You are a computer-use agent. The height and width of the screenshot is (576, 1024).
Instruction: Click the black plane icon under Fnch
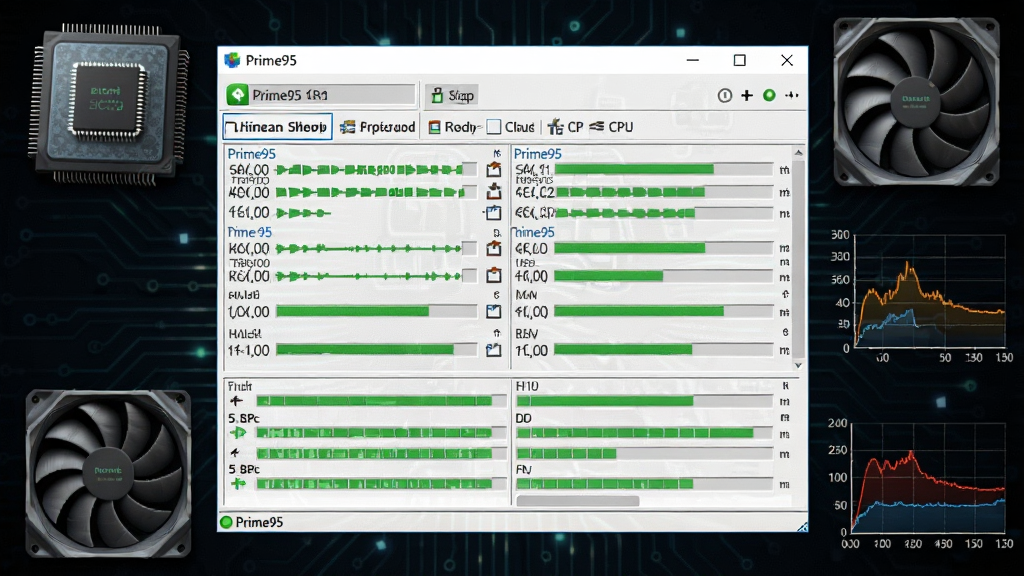click(x=236, y=400)
